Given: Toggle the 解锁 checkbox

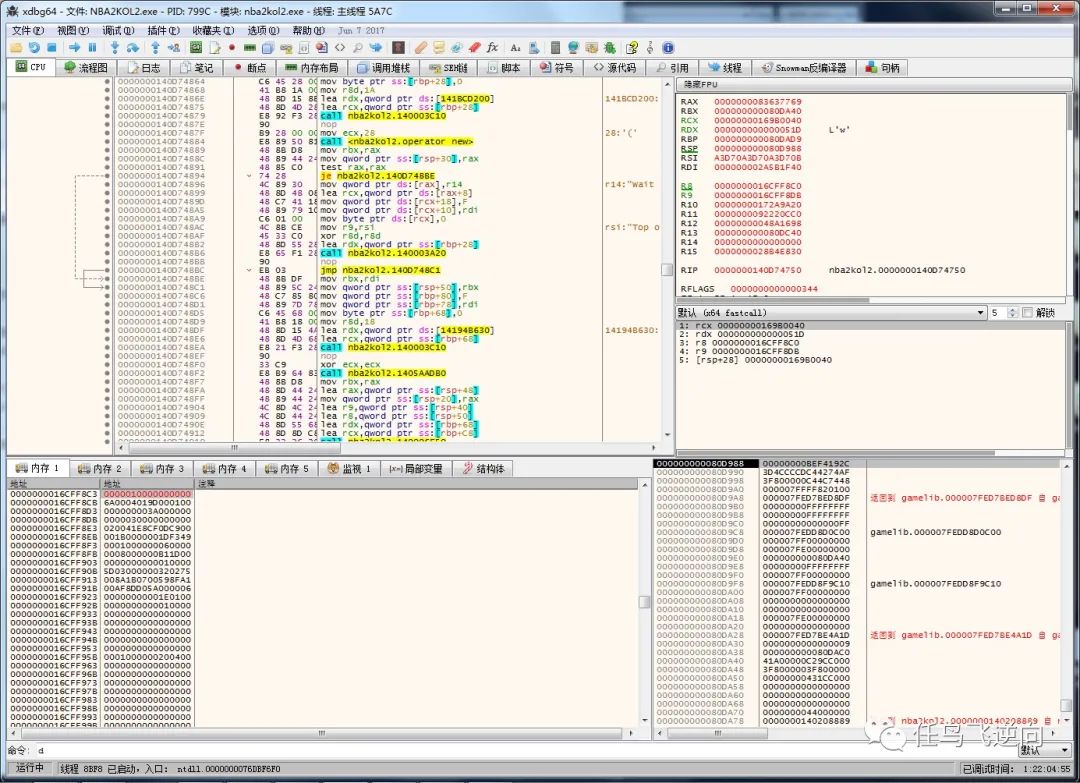Looking at the screenshot, I should coord(1026,313).
